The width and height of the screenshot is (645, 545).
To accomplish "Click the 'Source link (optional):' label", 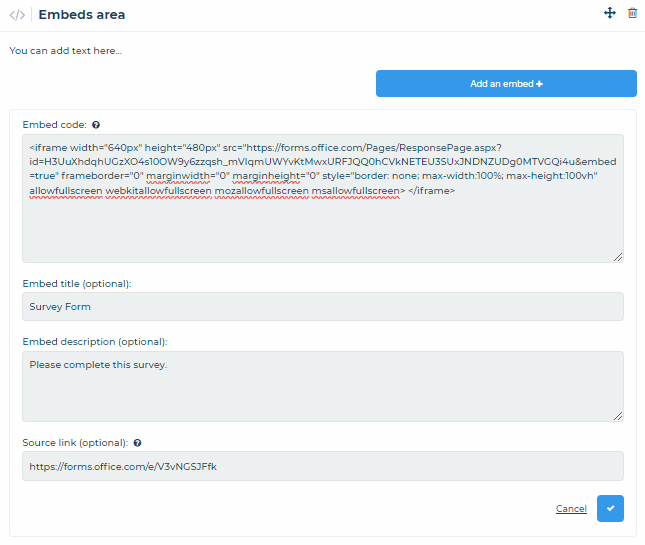I will click(x=75, y=443).
